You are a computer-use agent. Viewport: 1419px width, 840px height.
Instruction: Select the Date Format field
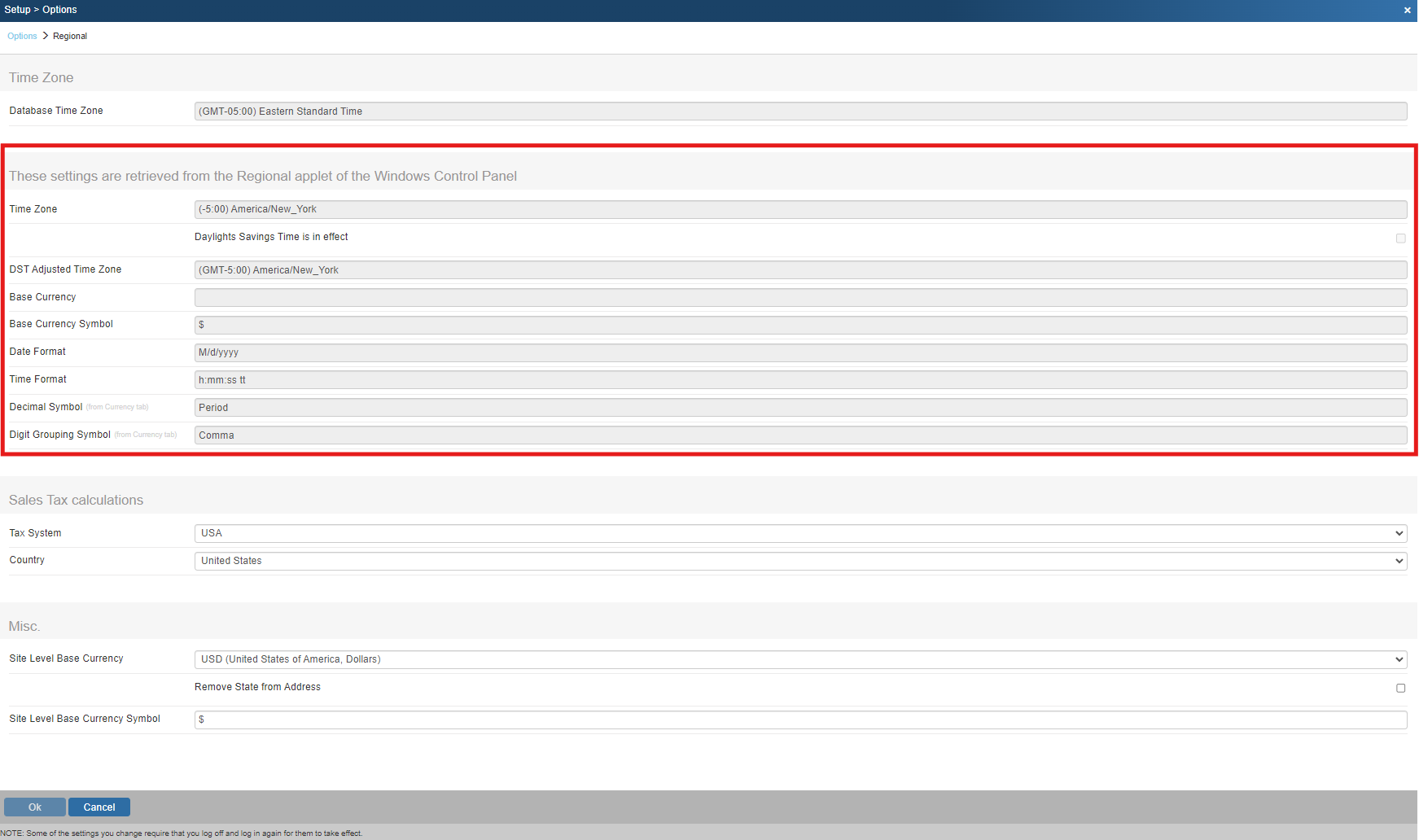pos(799,352)
